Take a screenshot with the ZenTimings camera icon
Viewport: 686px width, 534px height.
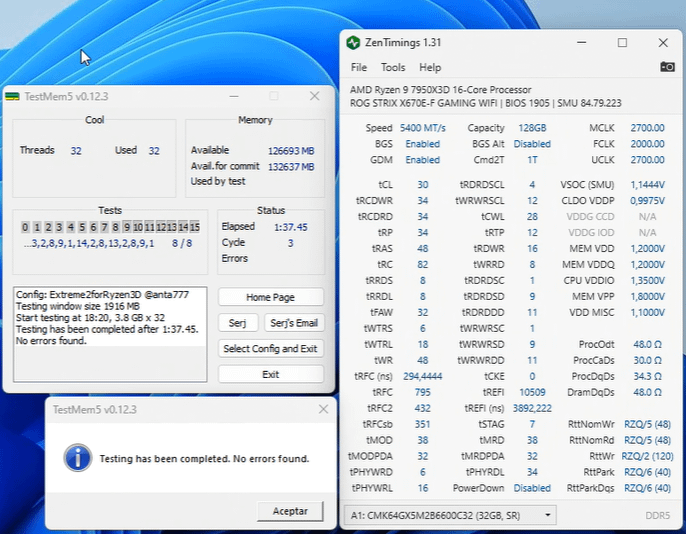coord(667,67)
